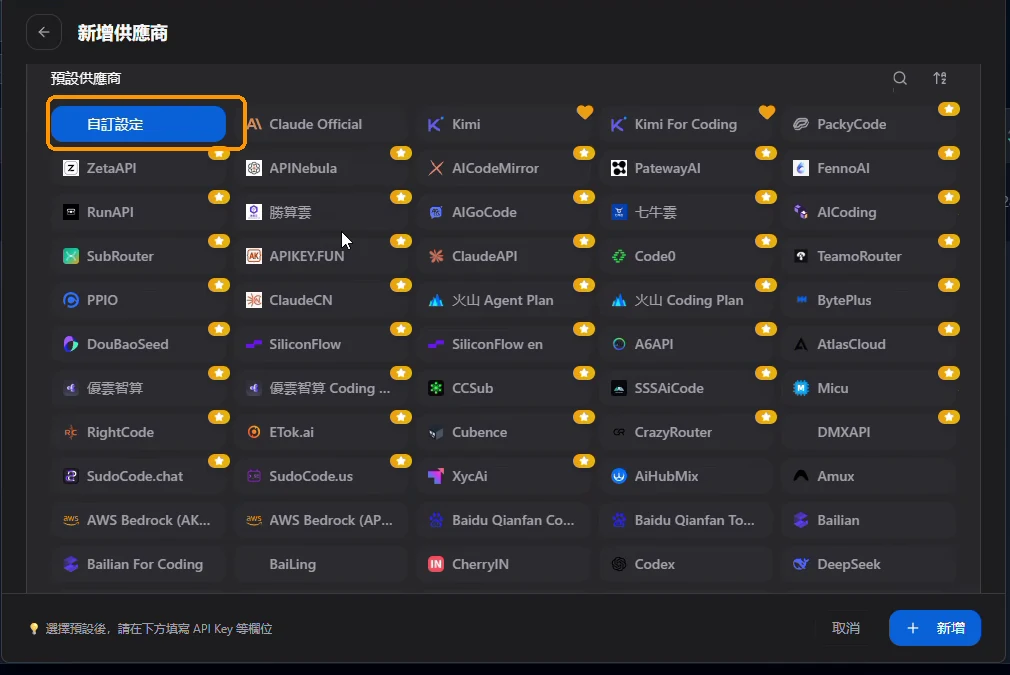Viewport: 1010px width, 675px height.
Task: Click the 勝算雲 logo icon
Action: 254,212
